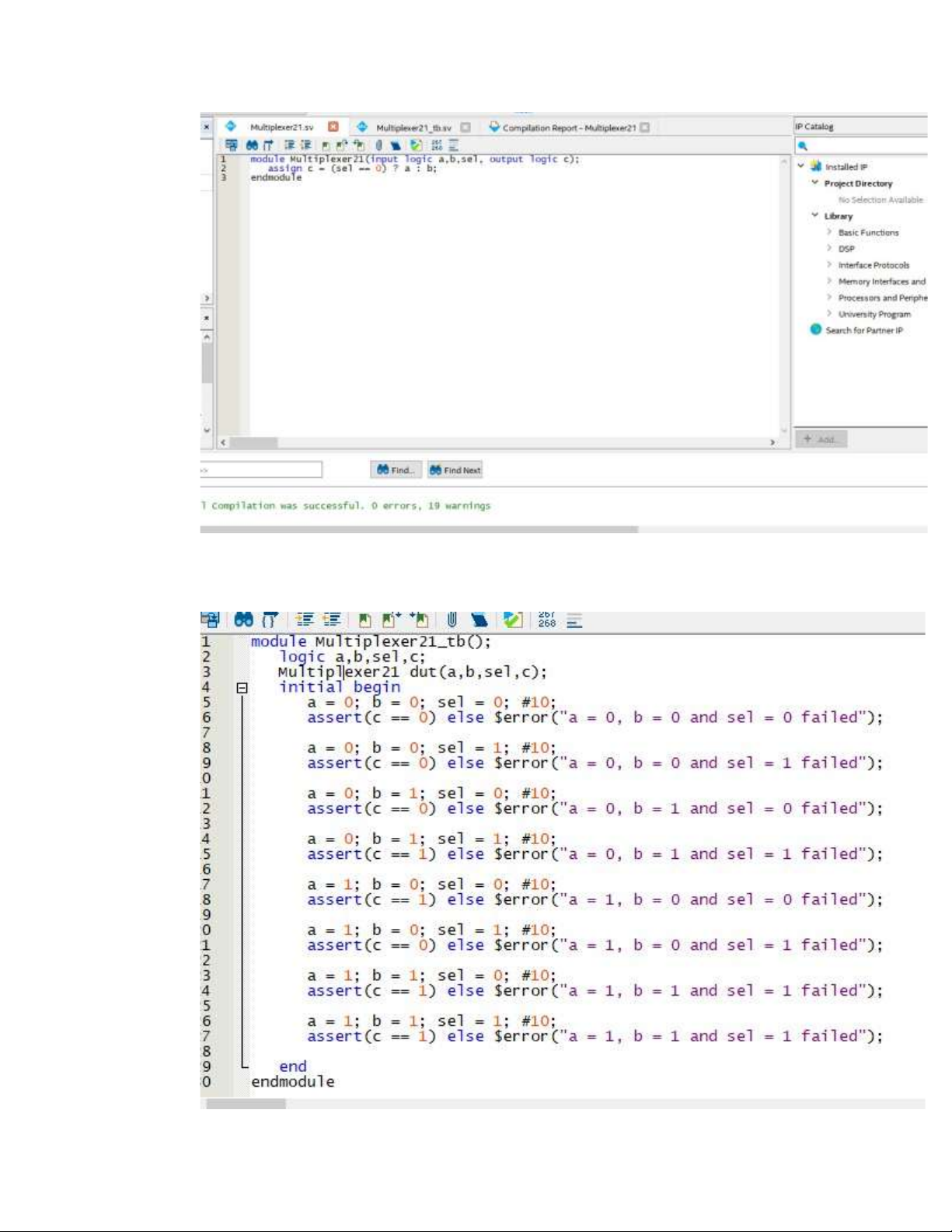Click the upper editor horizontal scrollbar thumb
Image resolution: width=952 pixels, height=1232 pixels.
coord(253,442)
